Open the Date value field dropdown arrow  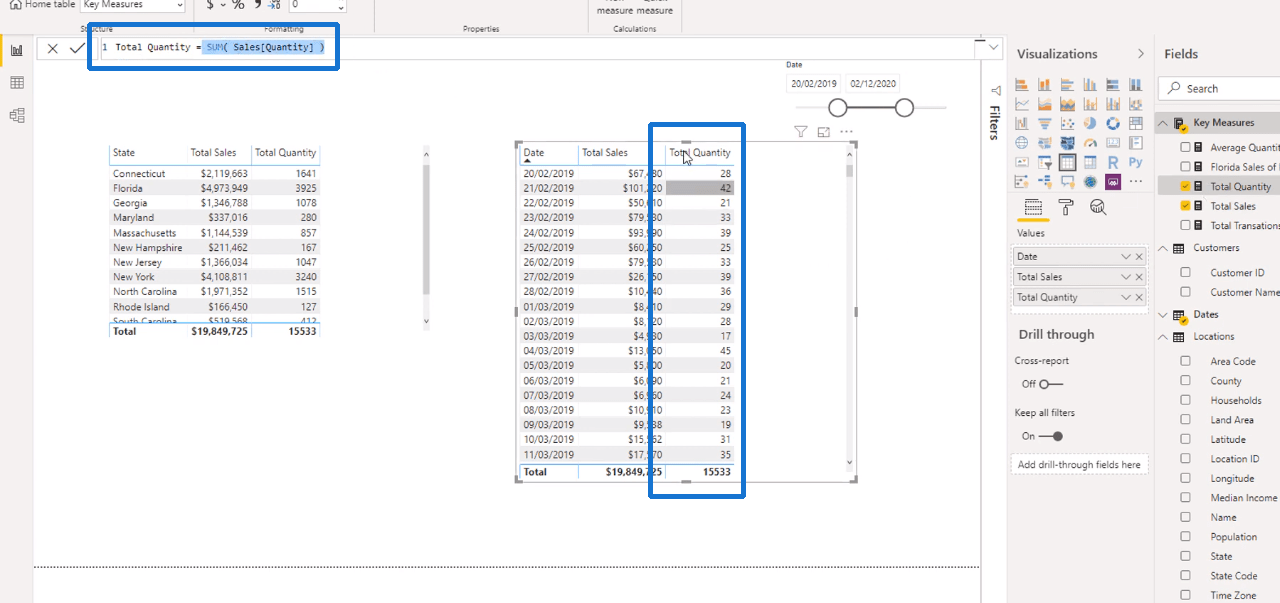point(1127,257)
